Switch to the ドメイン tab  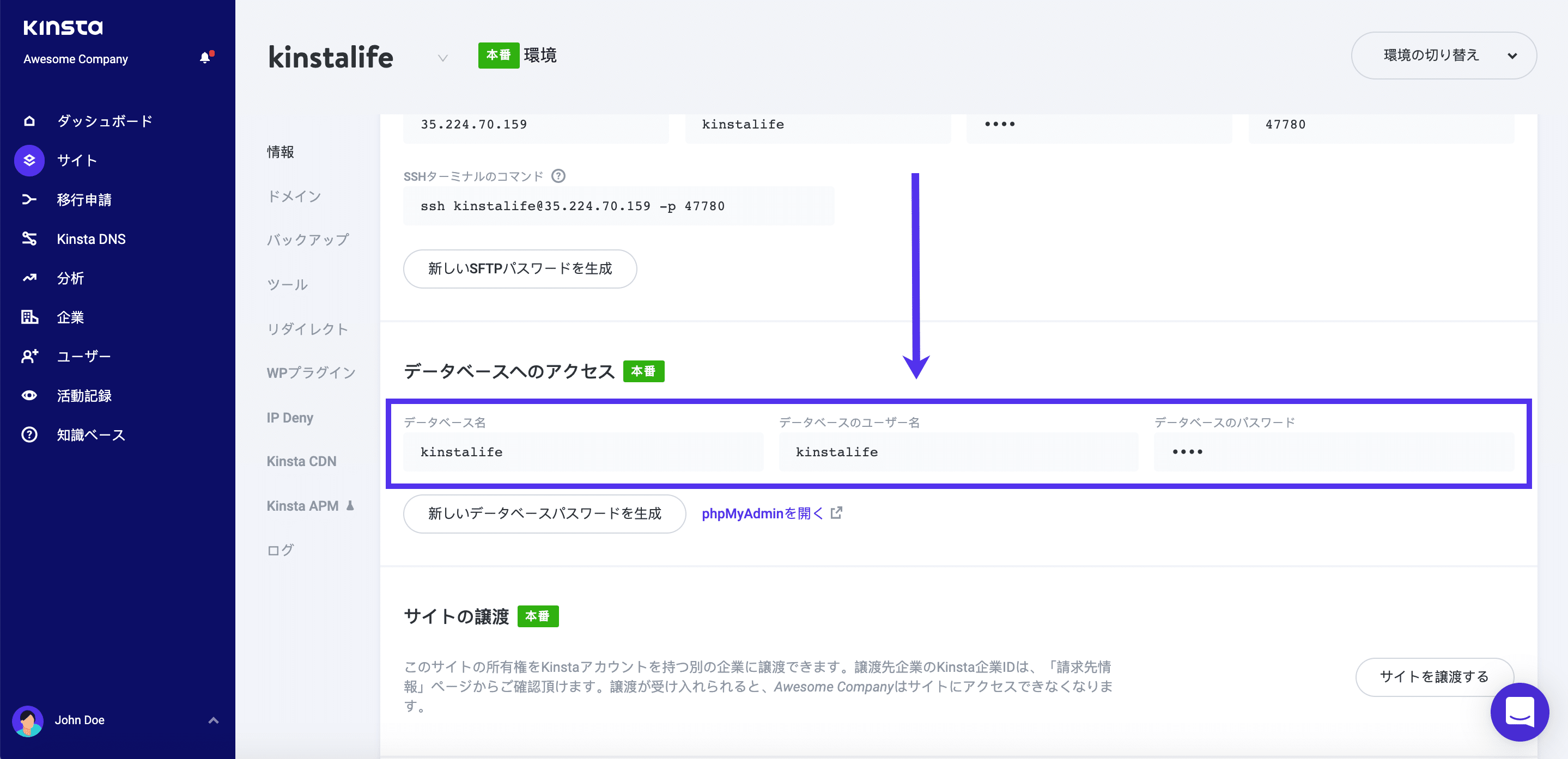point(294,196)
